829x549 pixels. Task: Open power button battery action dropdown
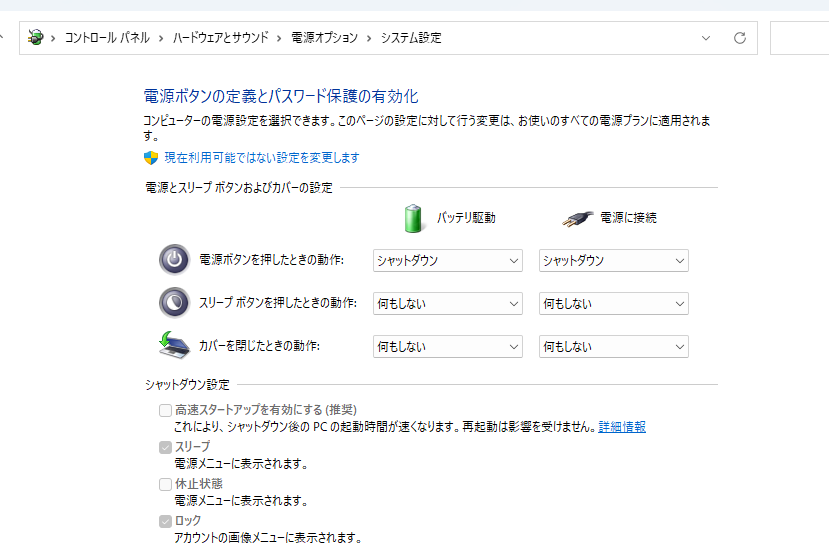tap(448, 261)
